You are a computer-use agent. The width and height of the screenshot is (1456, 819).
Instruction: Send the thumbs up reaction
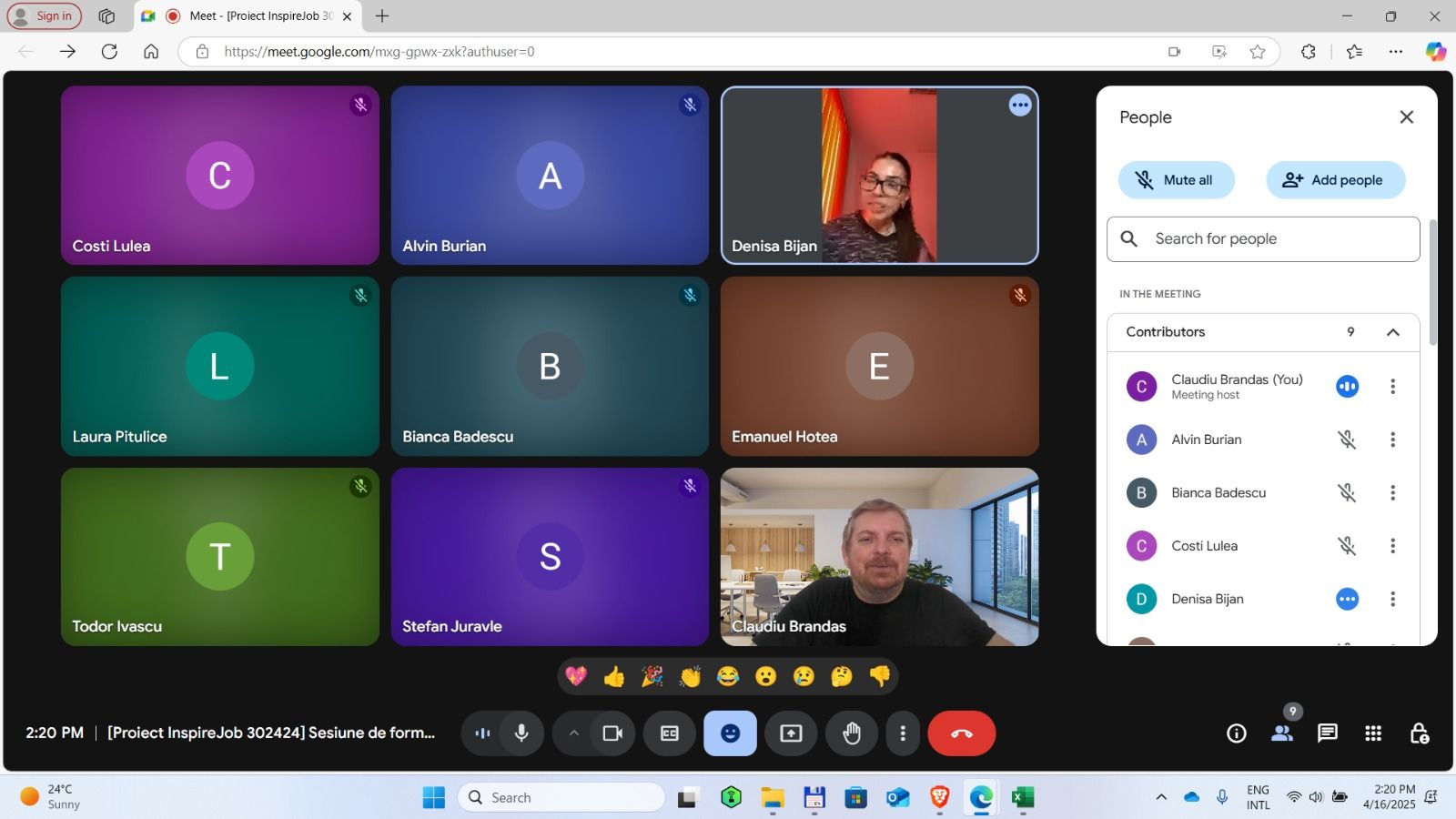pos(614,676)
